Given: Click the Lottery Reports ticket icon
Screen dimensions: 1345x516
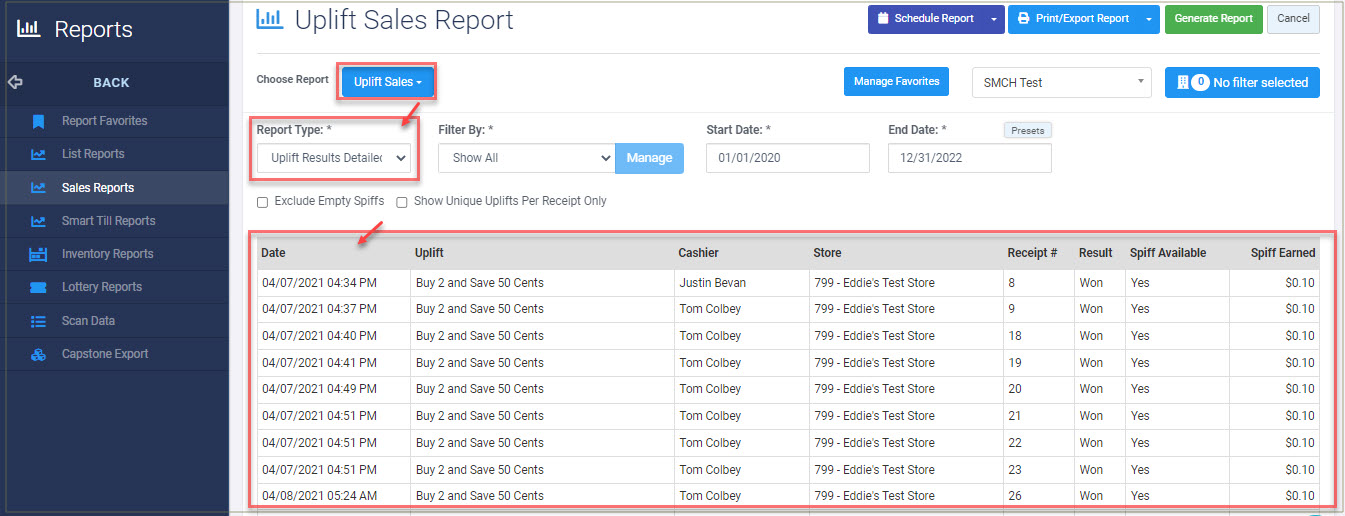Looking at the screenshot, I should pos(38,287).
